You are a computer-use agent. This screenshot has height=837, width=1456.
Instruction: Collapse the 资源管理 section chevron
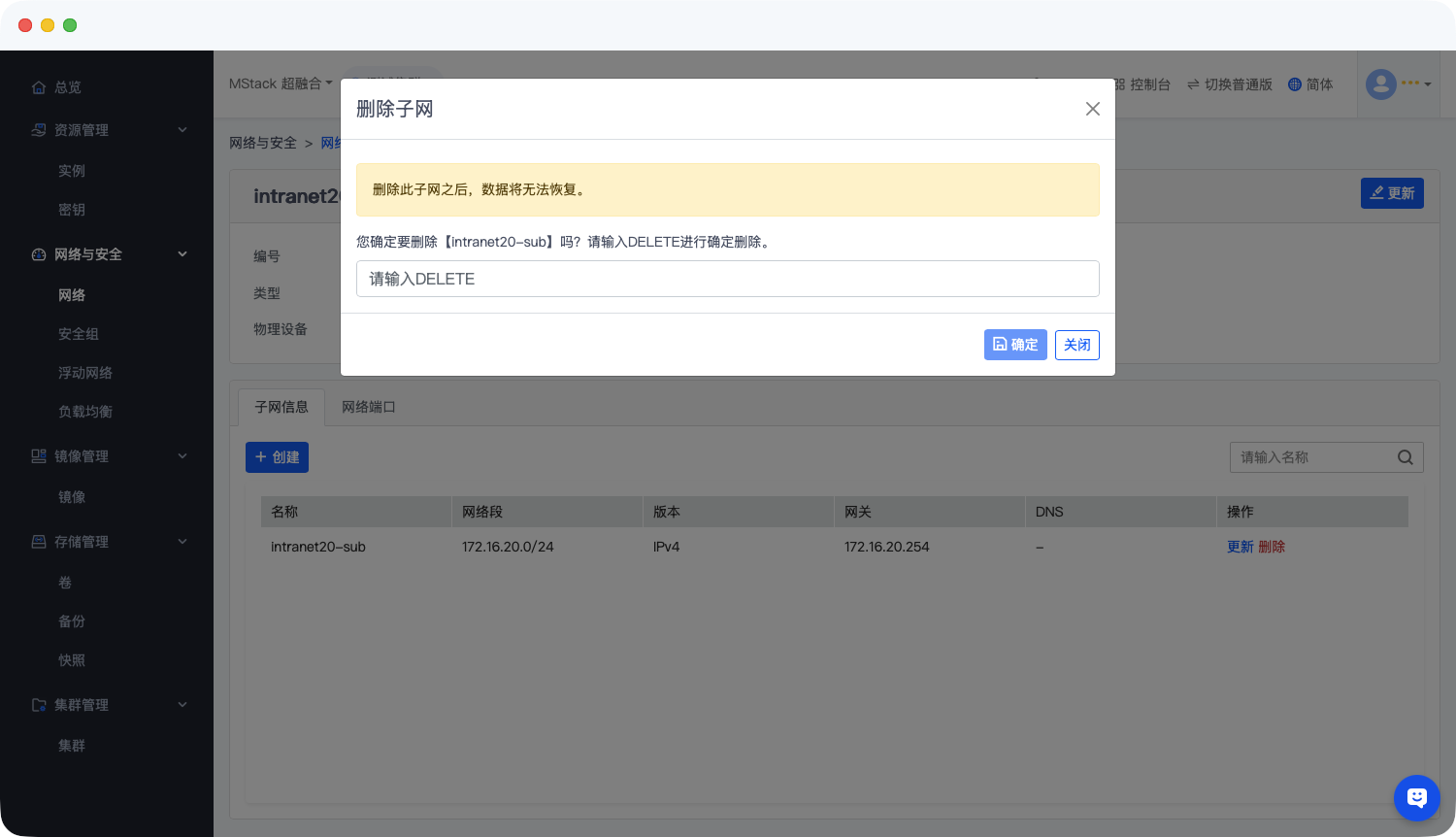[x=182, y=130]
